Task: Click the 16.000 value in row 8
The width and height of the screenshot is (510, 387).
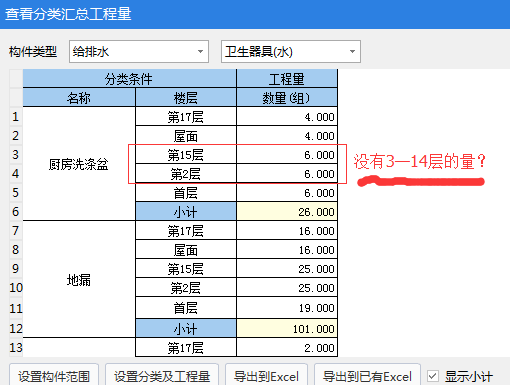Action: (x=287, y=250)
